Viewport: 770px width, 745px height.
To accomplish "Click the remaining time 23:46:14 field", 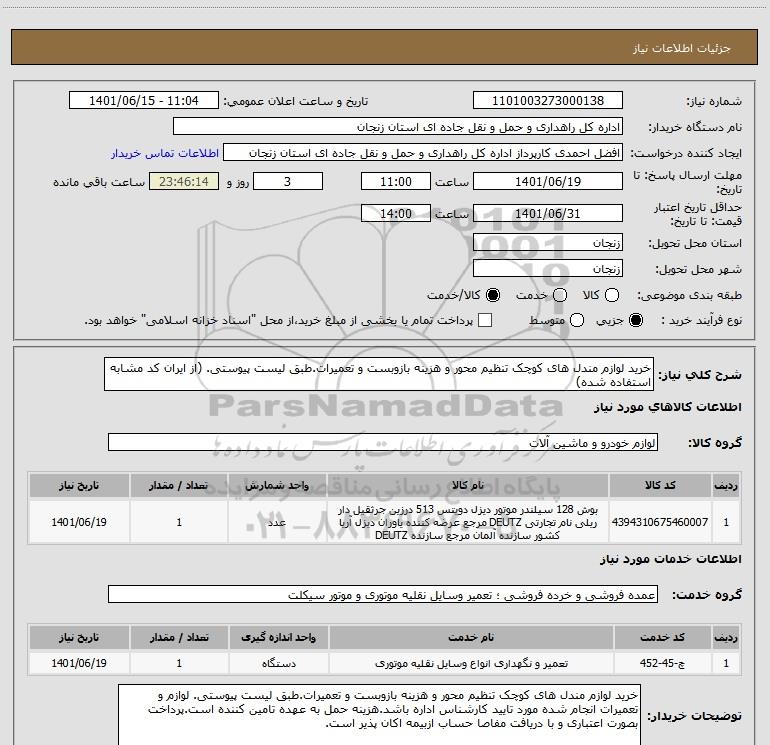I will coord(184,181).
